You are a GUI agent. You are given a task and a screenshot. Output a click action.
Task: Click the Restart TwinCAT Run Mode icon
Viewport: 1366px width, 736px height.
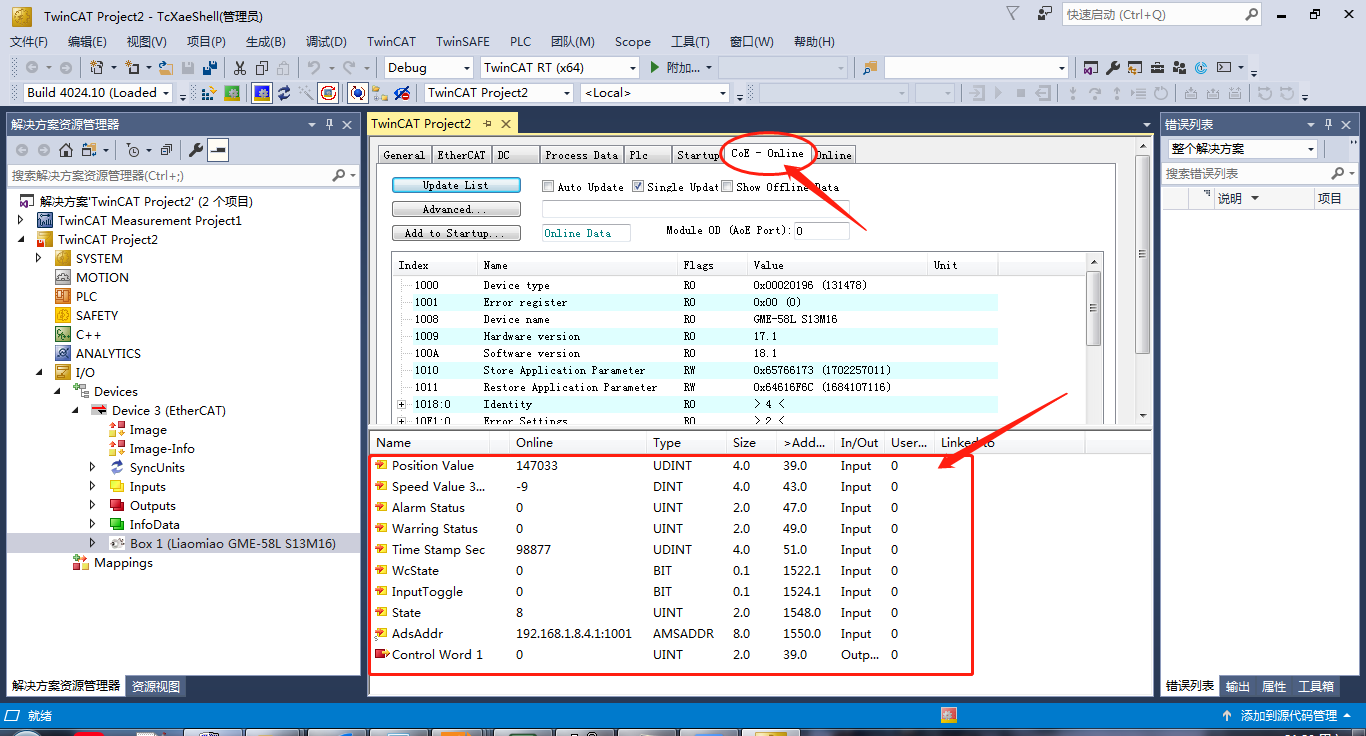tap(232, 93)
